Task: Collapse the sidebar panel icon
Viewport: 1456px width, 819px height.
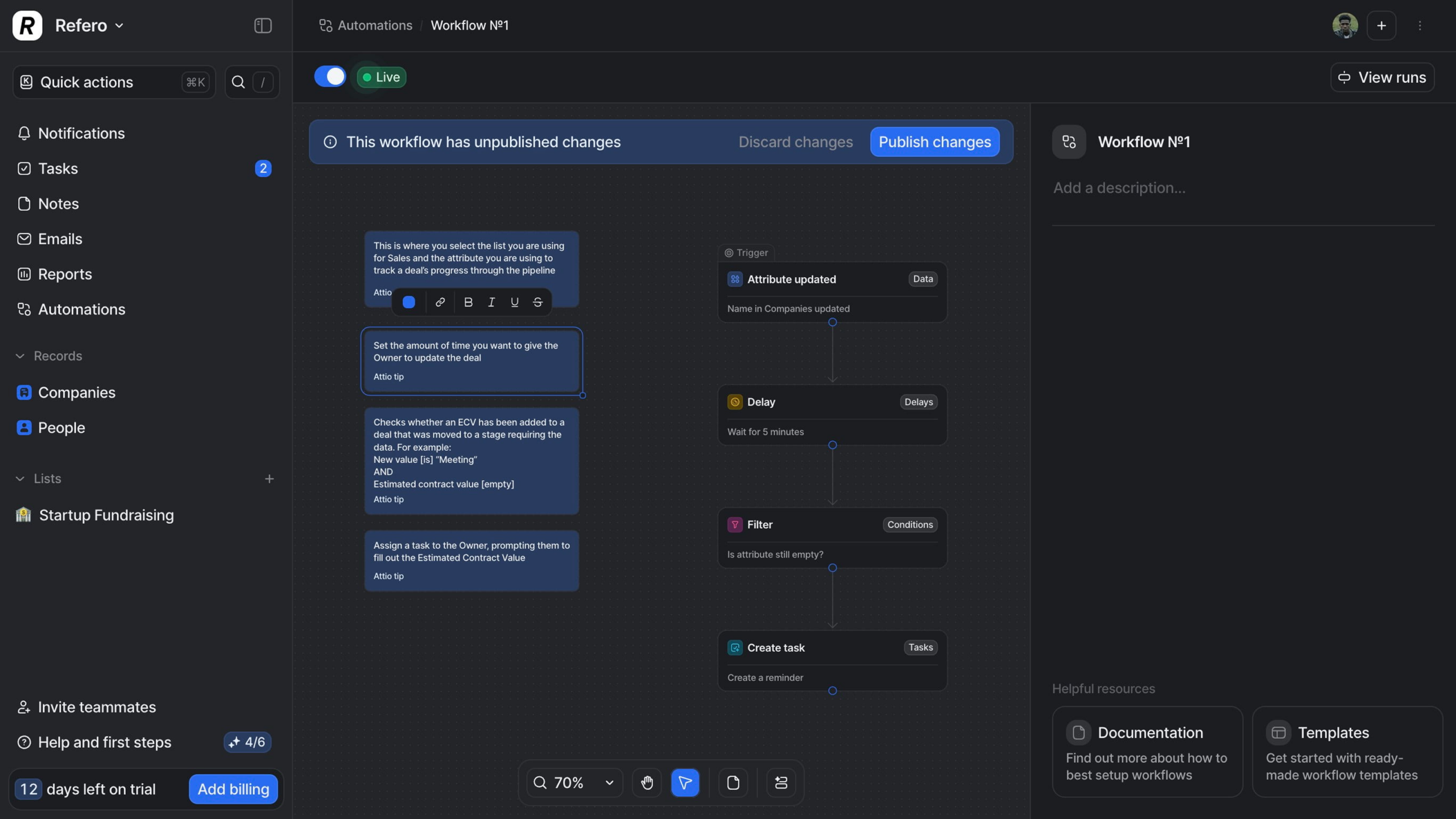Action: coord(262,26)
